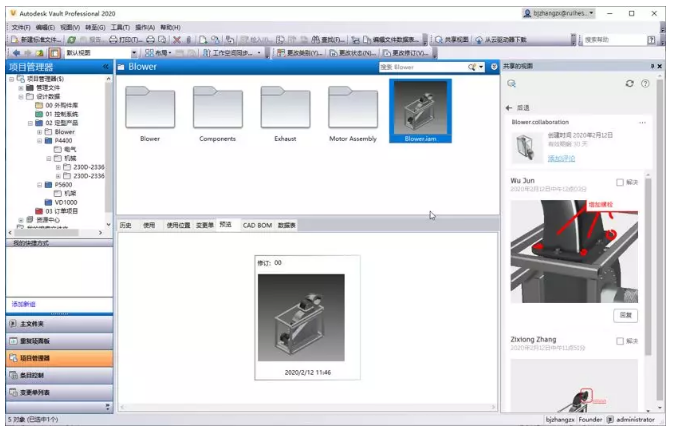Collapse the P4400 tree node
The width and height of the screenshot is (676, 430).
40,141
